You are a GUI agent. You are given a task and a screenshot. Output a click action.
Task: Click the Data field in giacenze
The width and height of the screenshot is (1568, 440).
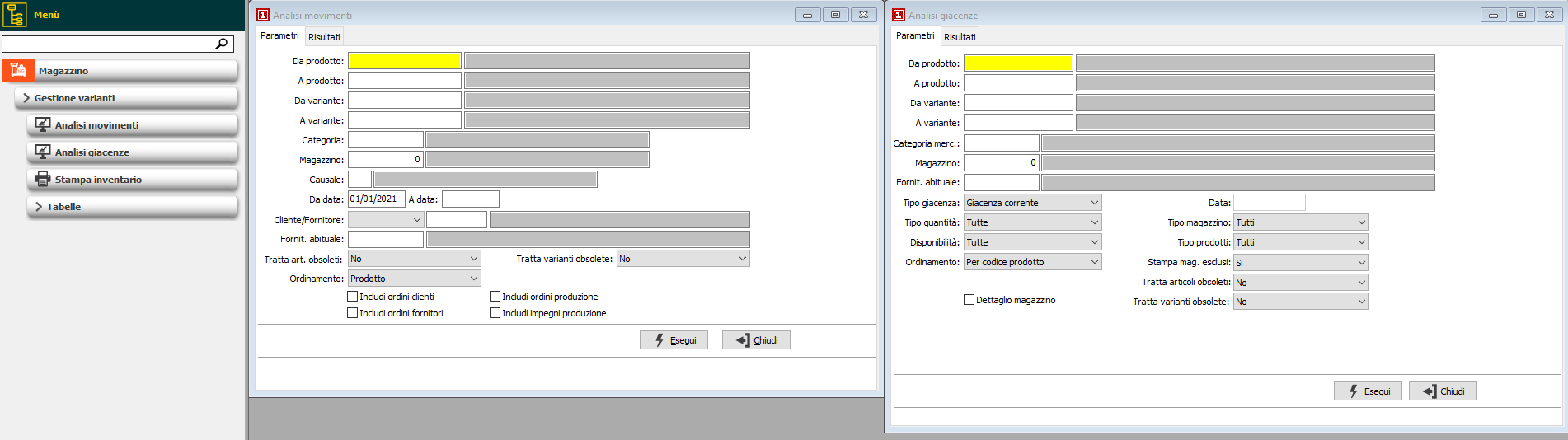tap(1270, 203)
